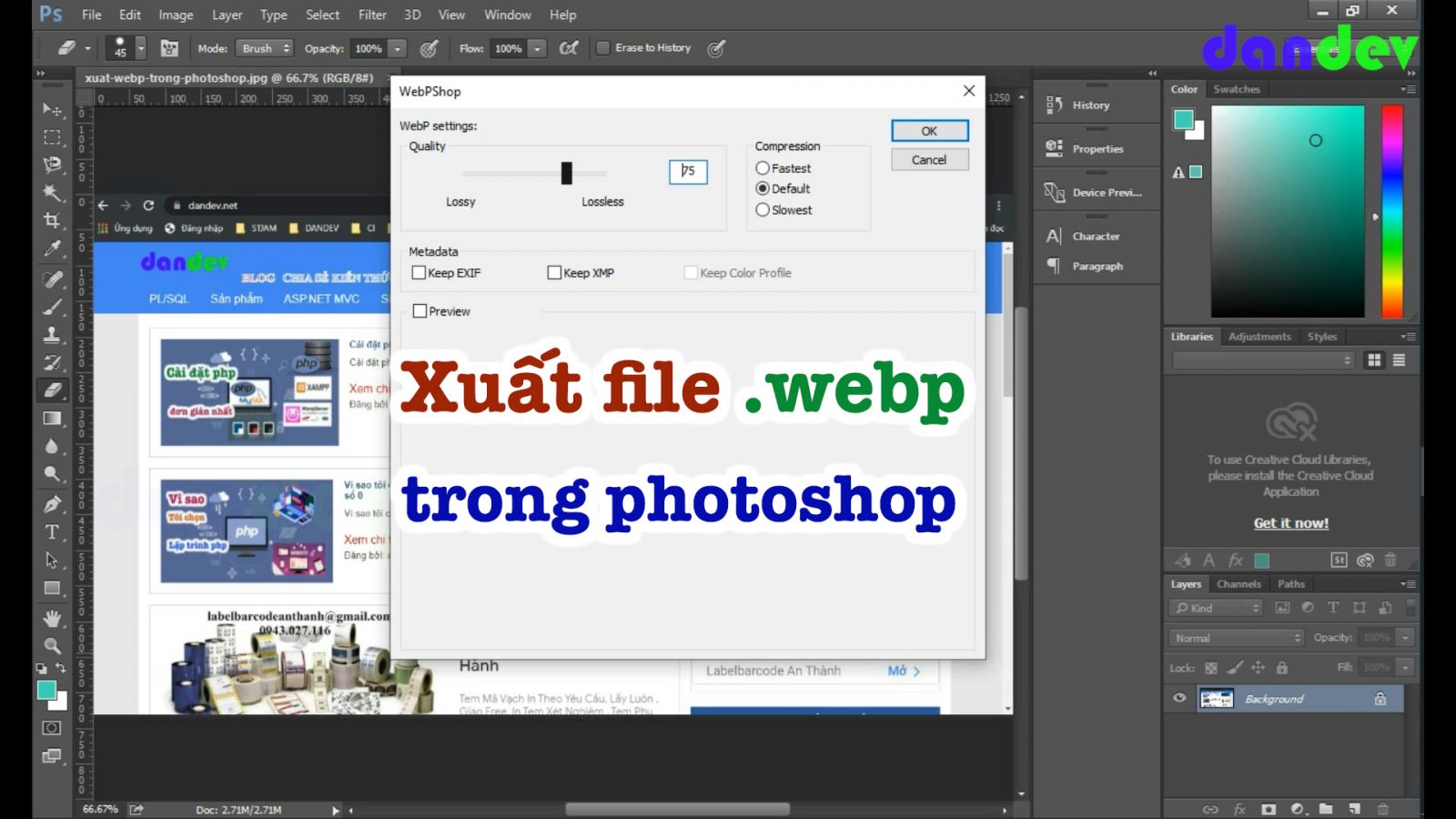Select the Rectangular Marquee tool
The width and height of the screenshot is (1456, 819).
click(52, 137)
